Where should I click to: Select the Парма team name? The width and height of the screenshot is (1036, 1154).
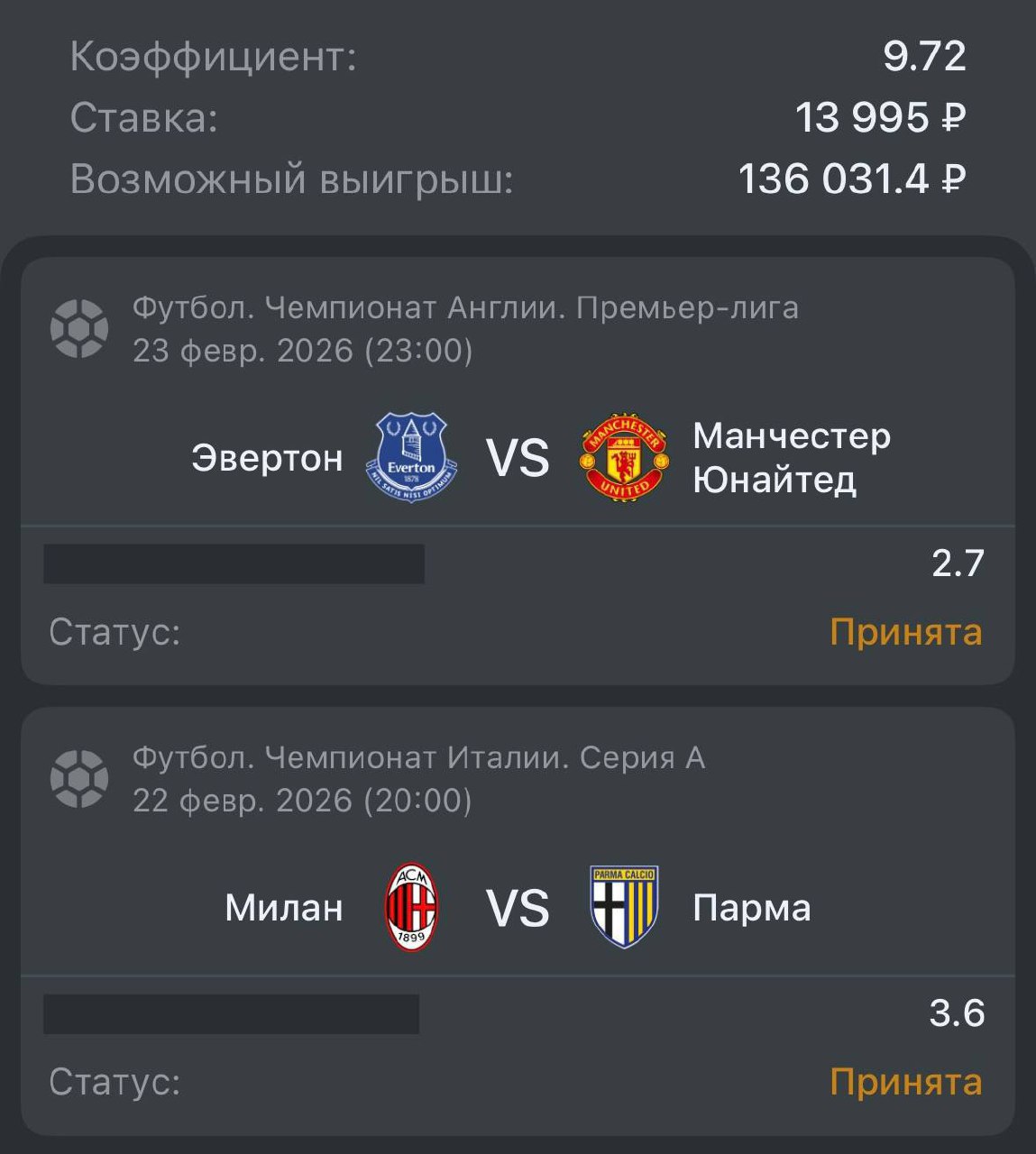(751, 908)
